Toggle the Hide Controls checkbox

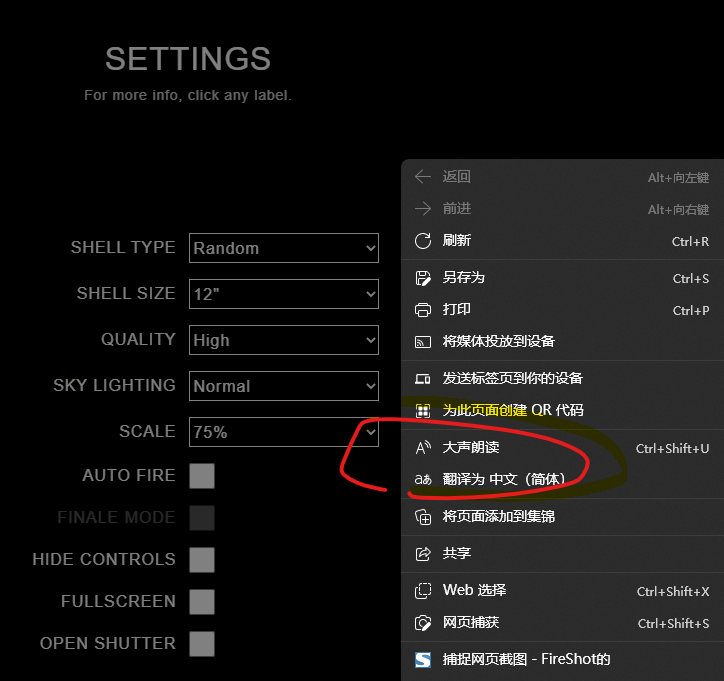click(x=202, y=560)
